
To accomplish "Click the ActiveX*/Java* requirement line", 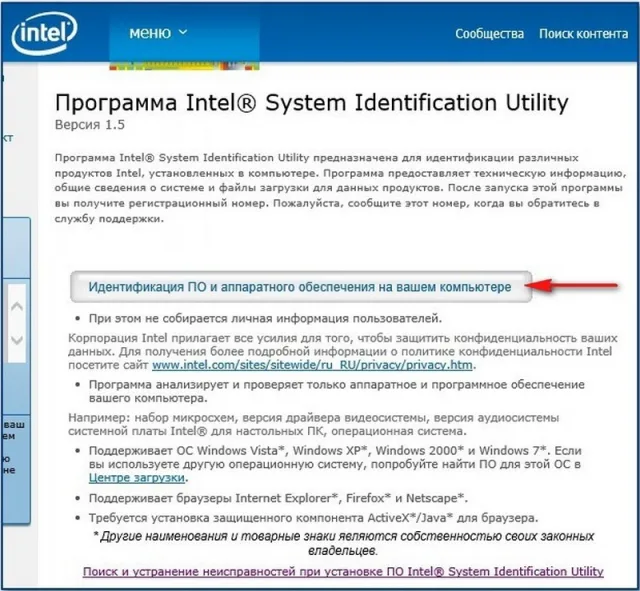I will [313, 518].
